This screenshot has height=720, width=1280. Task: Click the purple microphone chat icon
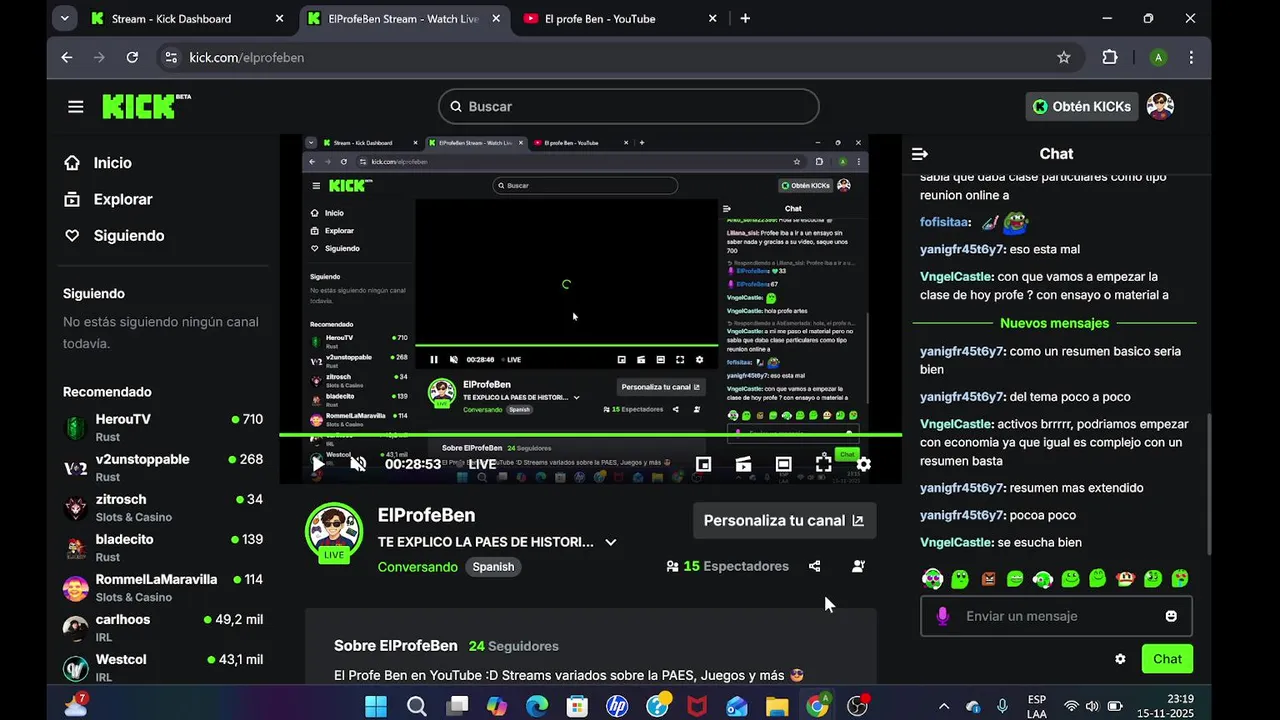tap(942, 616)
